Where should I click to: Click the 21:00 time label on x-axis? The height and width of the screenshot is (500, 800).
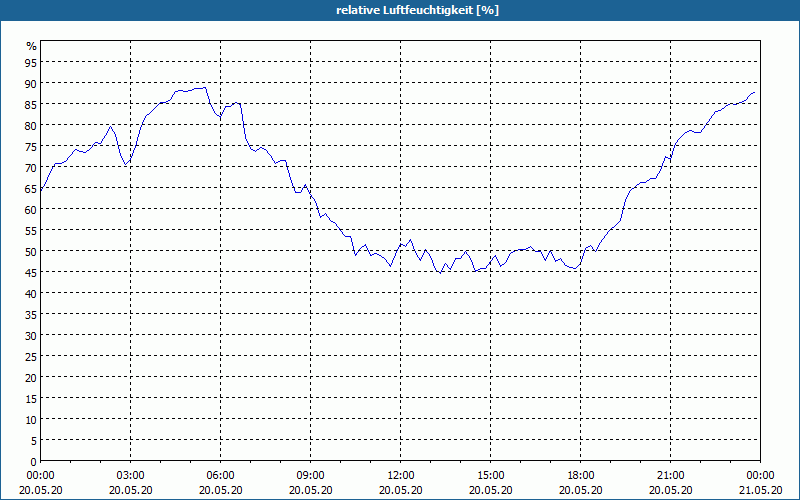coord(670,476)
